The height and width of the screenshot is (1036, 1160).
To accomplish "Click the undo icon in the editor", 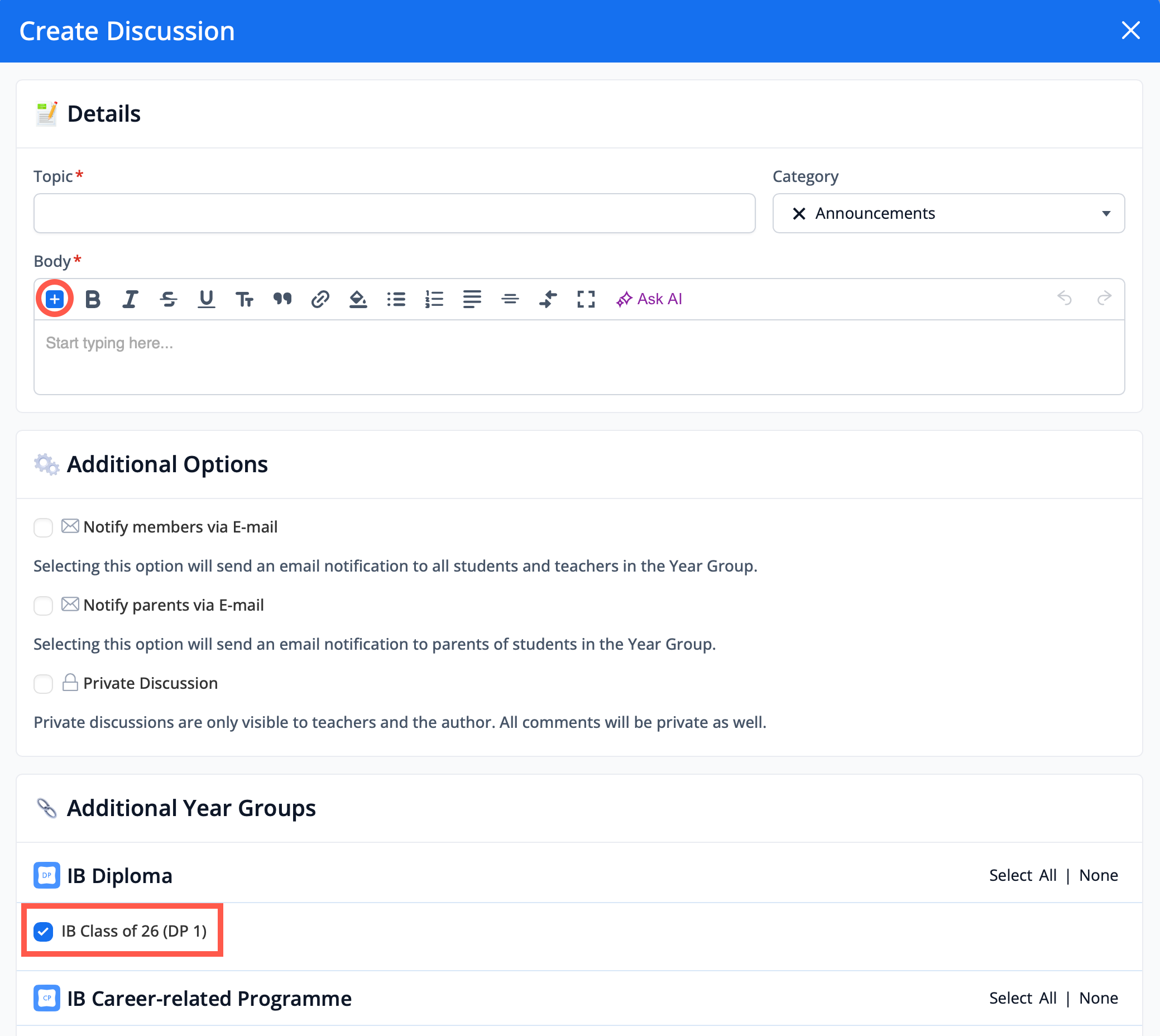I will 1066,299.
